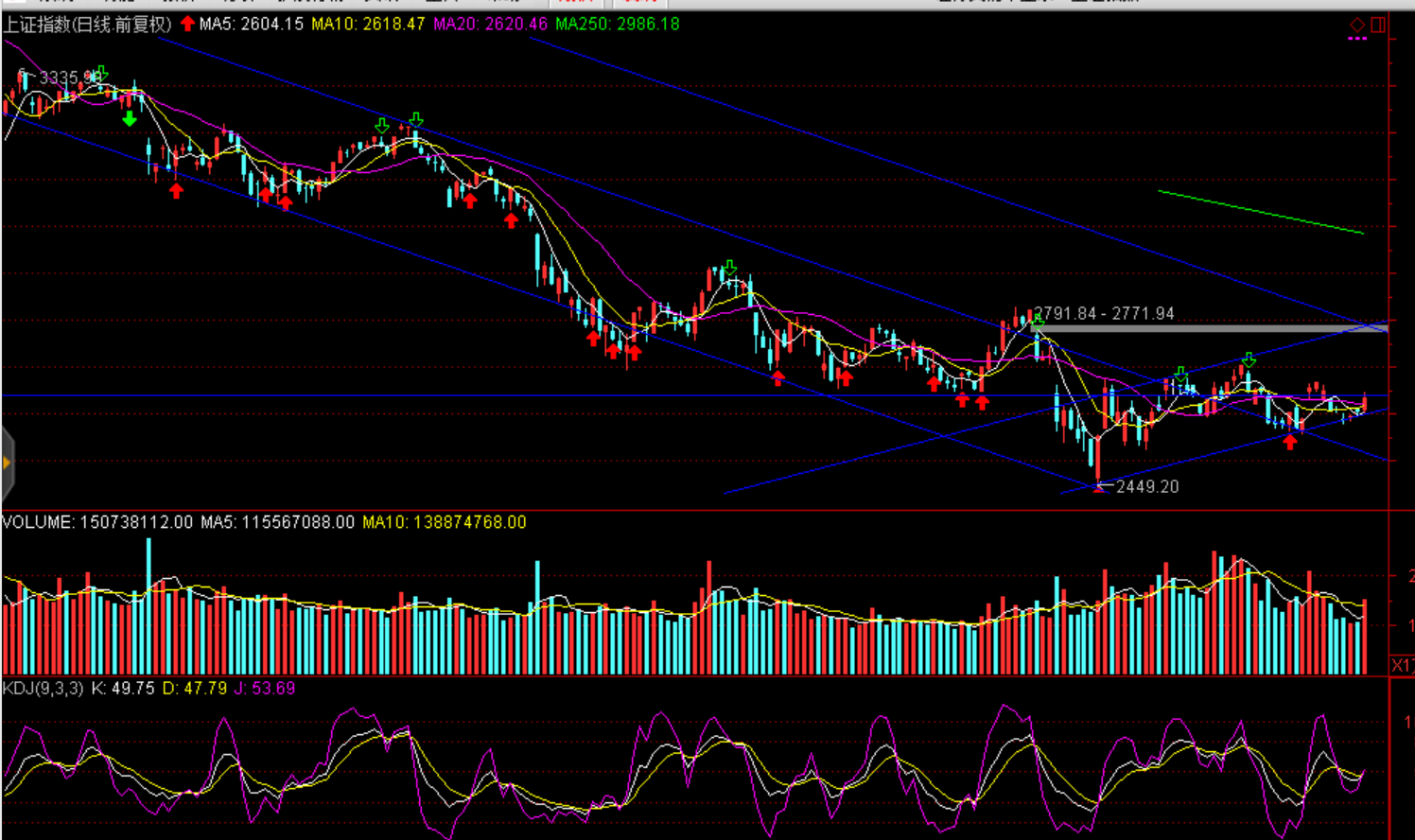Click the X1 scale indicator on volume panel
This screenshot has height=840, width=1415.
(1401, 665)
